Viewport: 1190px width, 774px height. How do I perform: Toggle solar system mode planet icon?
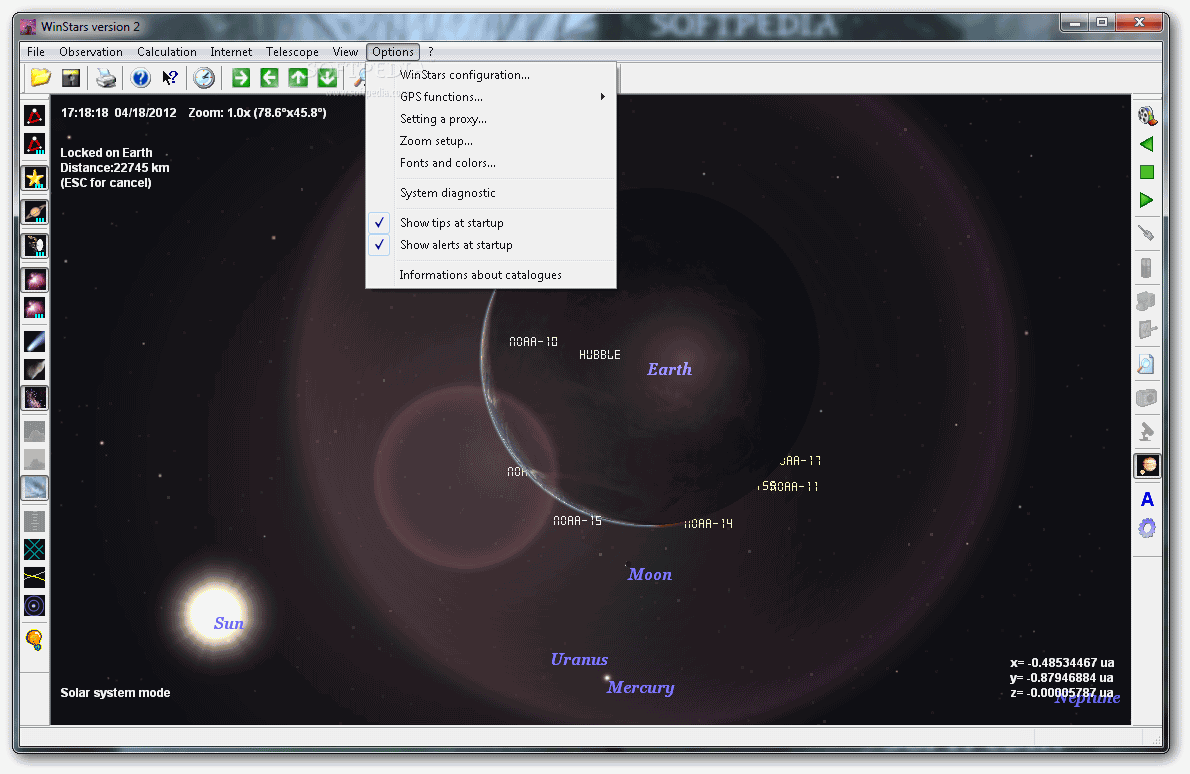[1147, 465]
